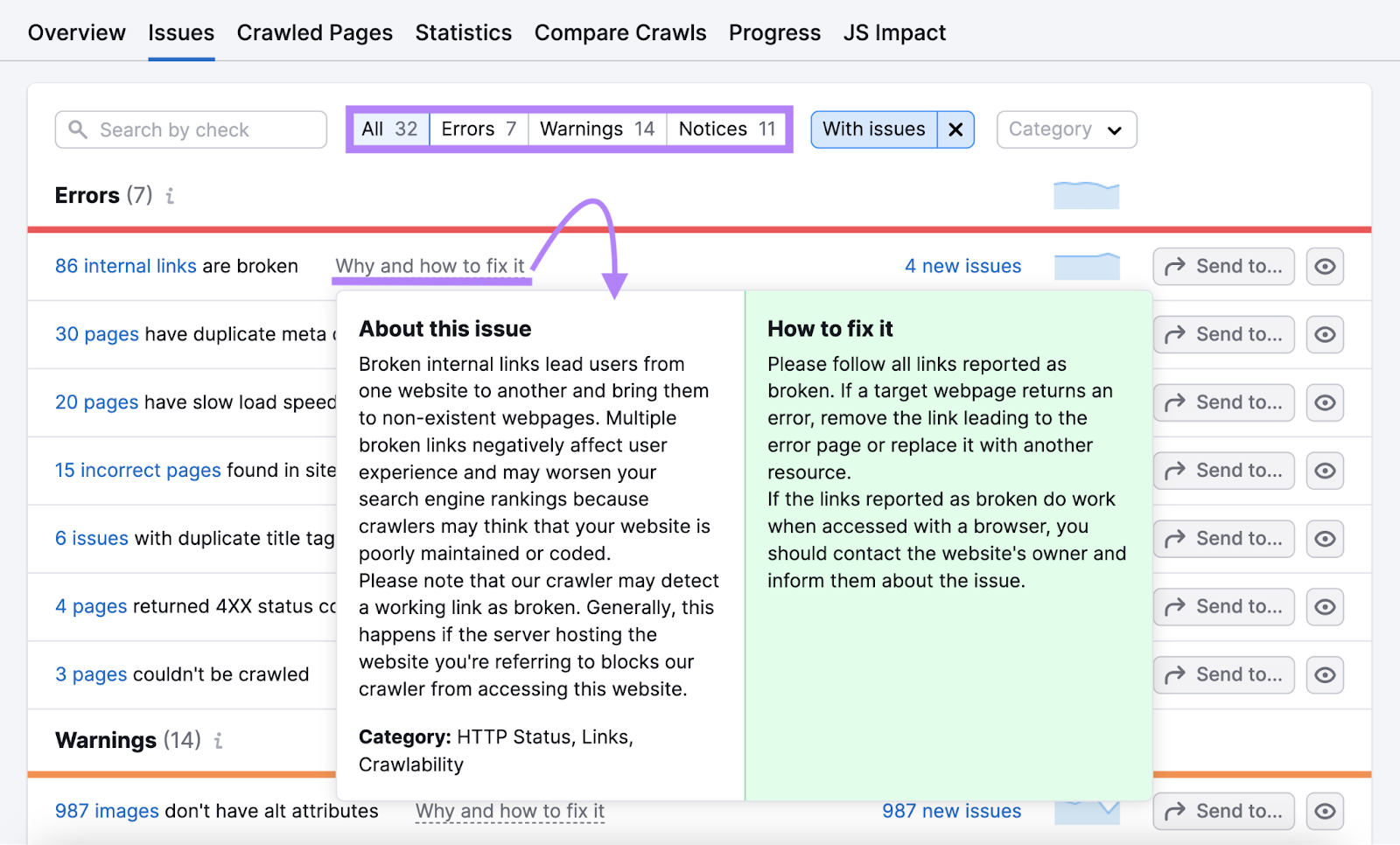Toggle eye icon for slow load speed row
Screen dimensions: 1400x845
pos(1325,402)
